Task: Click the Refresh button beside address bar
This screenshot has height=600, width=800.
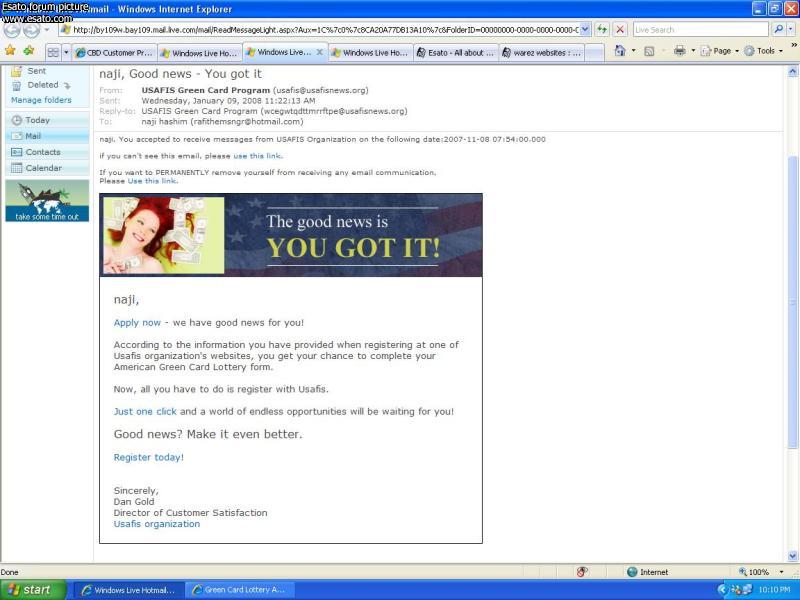Action: coord(602,30)
